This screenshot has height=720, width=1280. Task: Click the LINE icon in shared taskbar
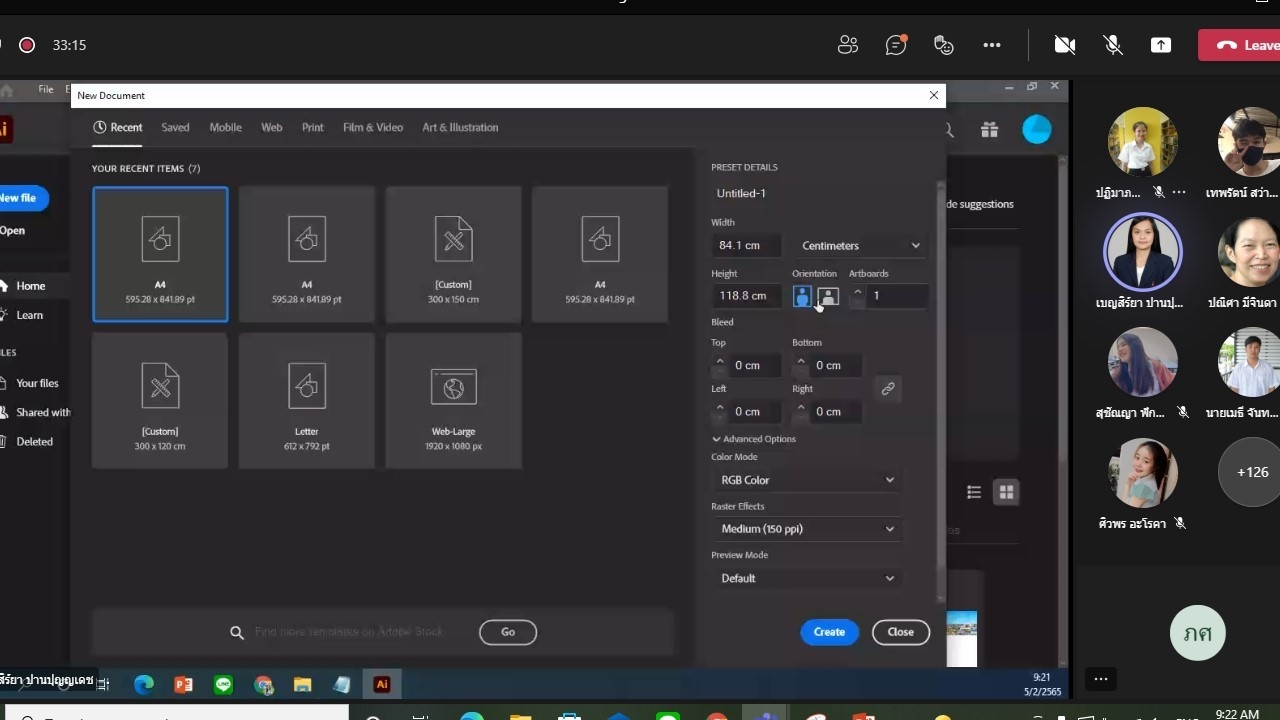(x=223, y=685)
